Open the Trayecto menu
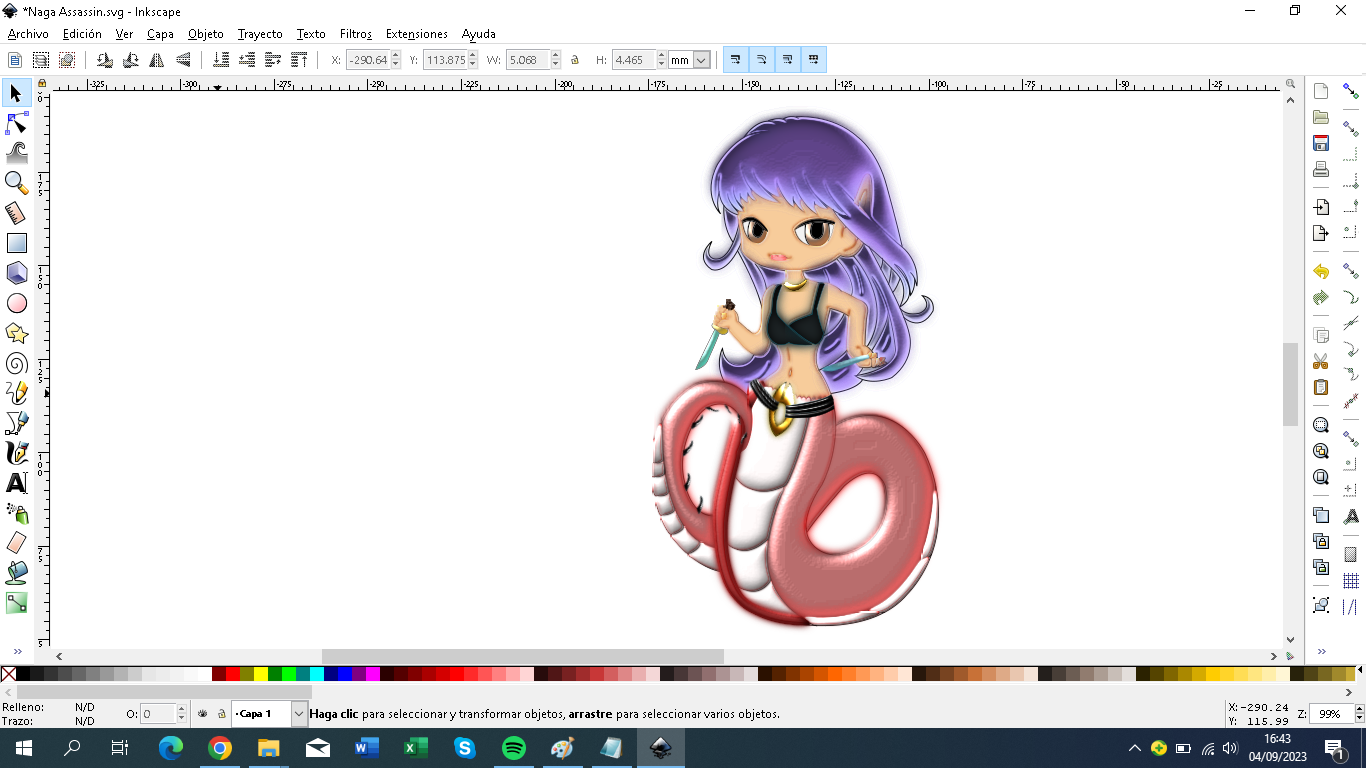The width and height of the screenshot is (1366, 768). pyautogui.click(x=260, y=34)
